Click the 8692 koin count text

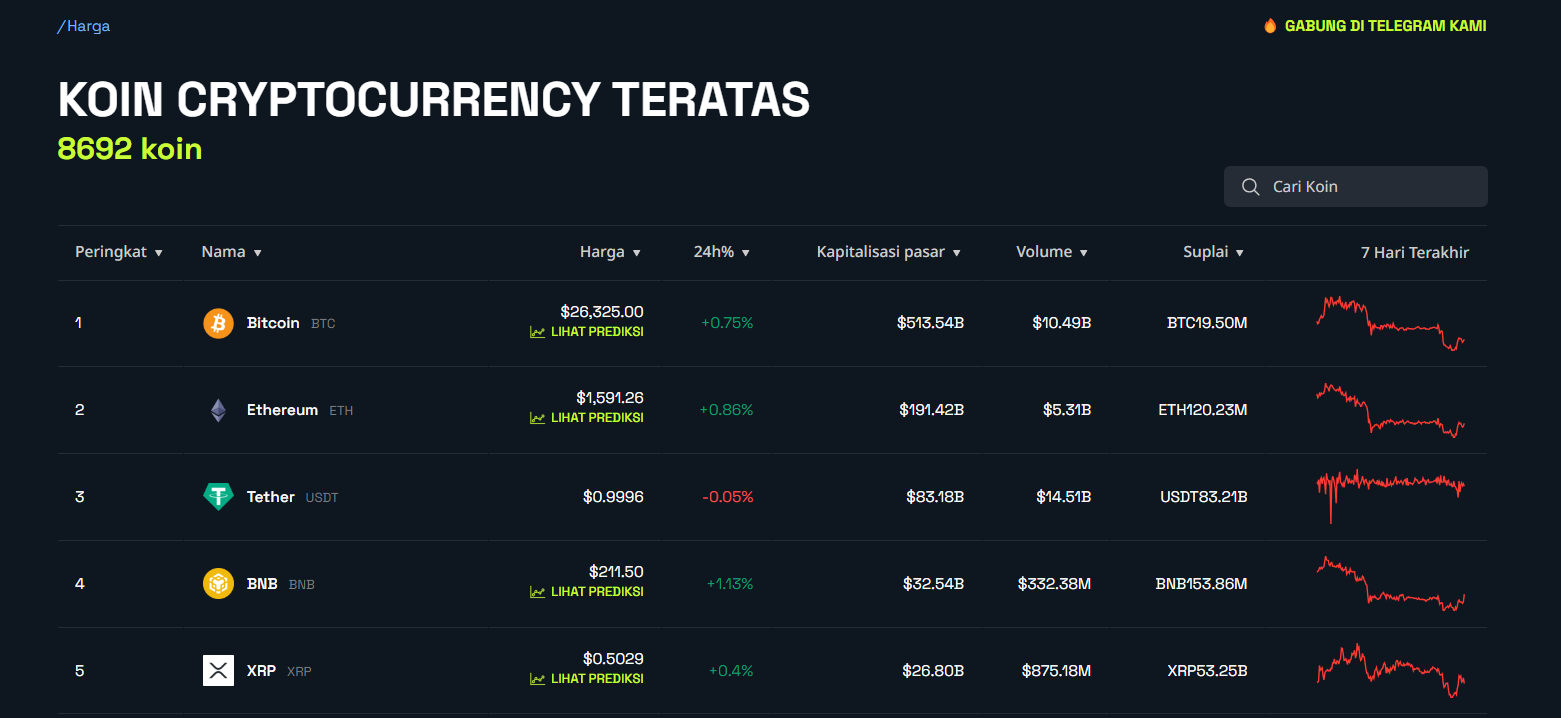(x=130, y=149)
